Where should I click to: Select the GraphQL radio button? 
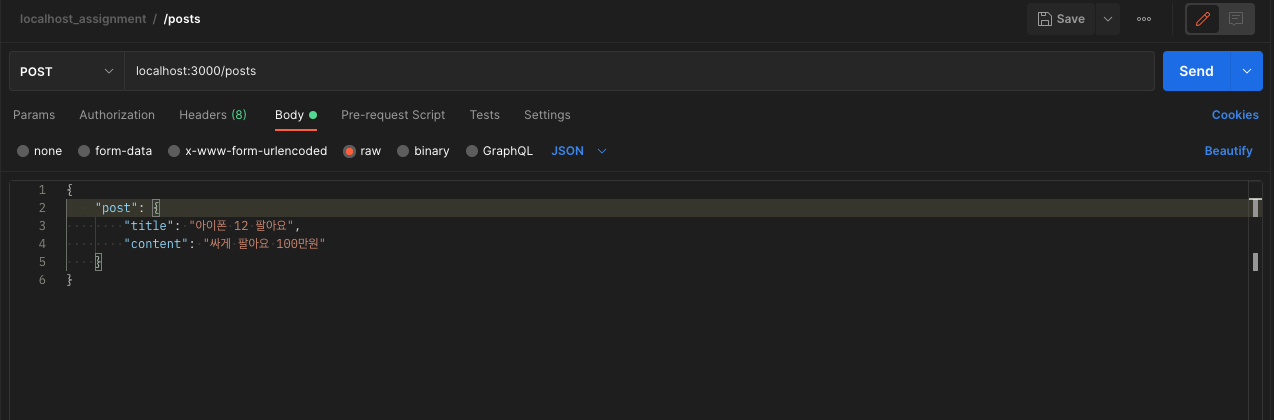coord(472,151)
